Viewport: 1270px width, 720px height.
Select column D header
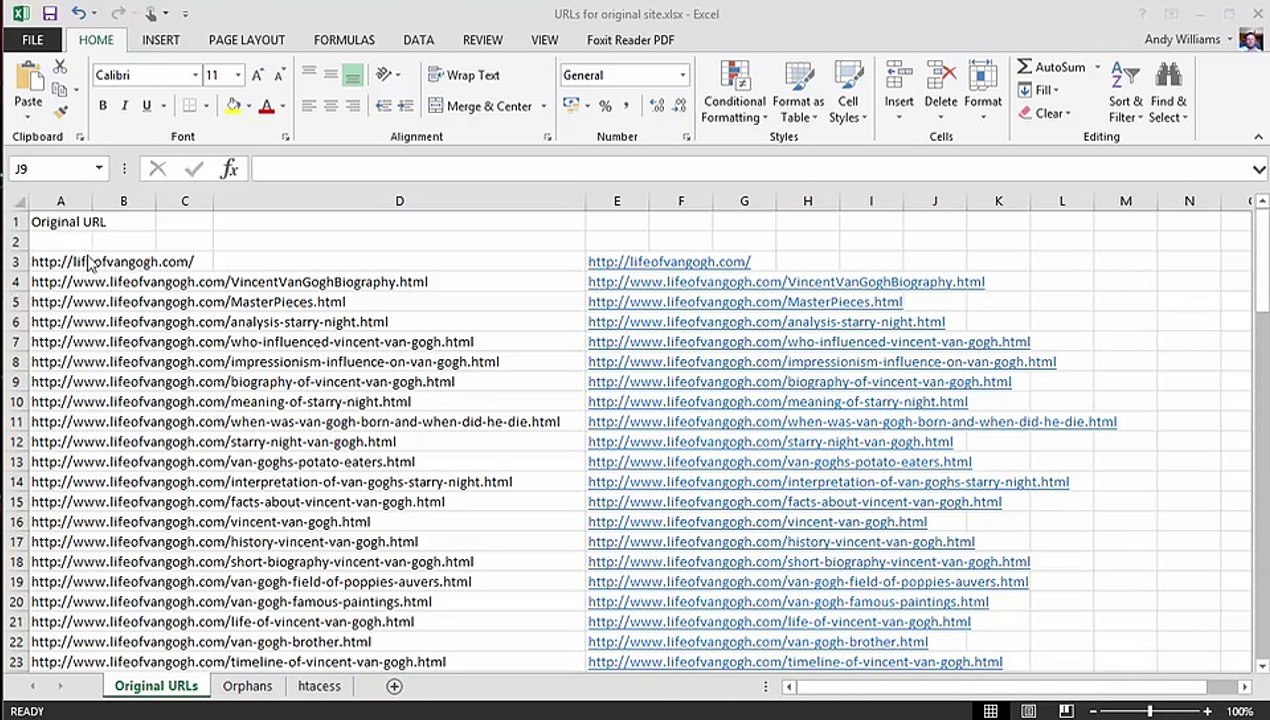(399, 201)
